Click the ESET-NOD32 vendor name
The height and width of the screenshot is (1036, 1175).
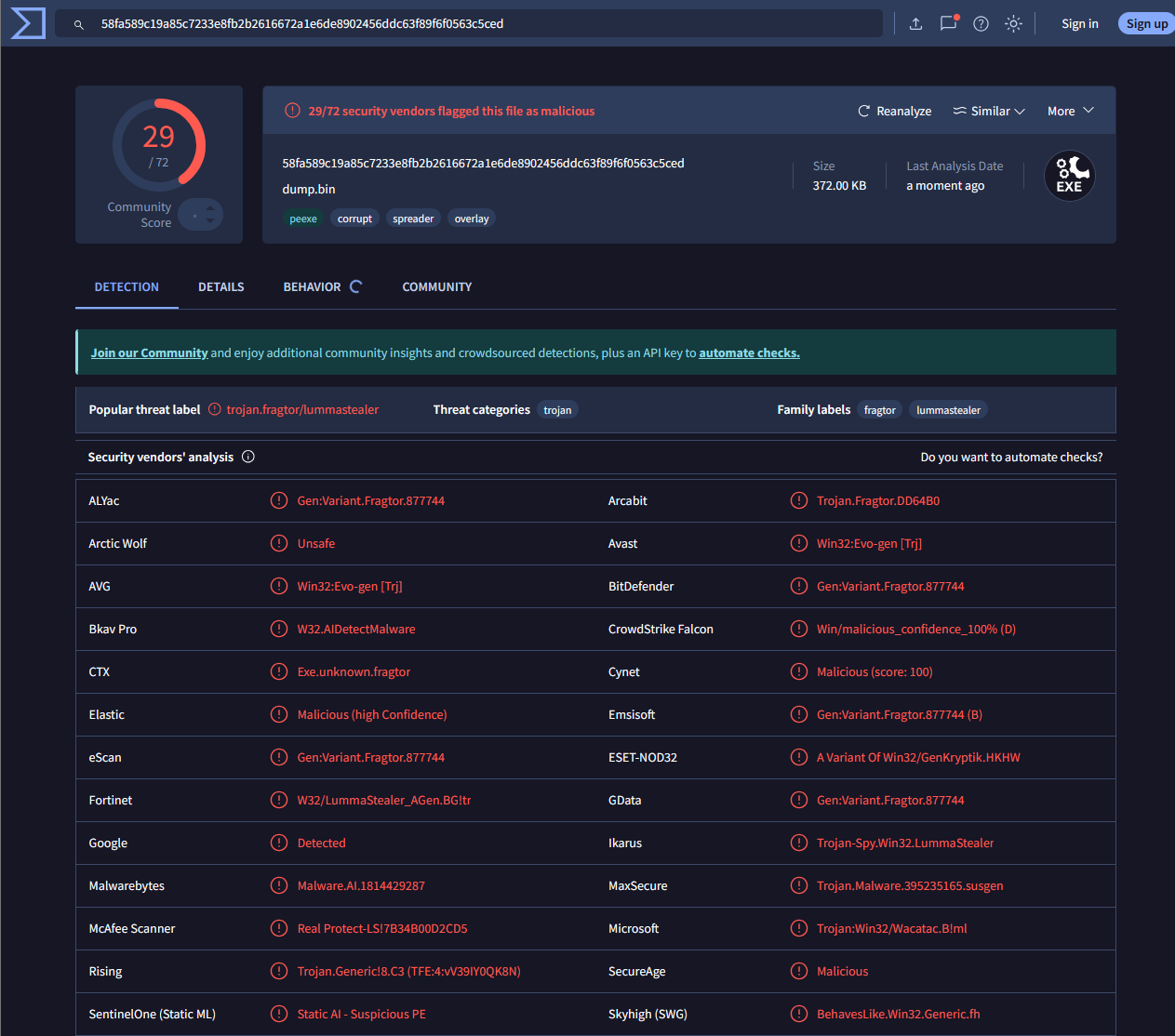click(643, 757)
